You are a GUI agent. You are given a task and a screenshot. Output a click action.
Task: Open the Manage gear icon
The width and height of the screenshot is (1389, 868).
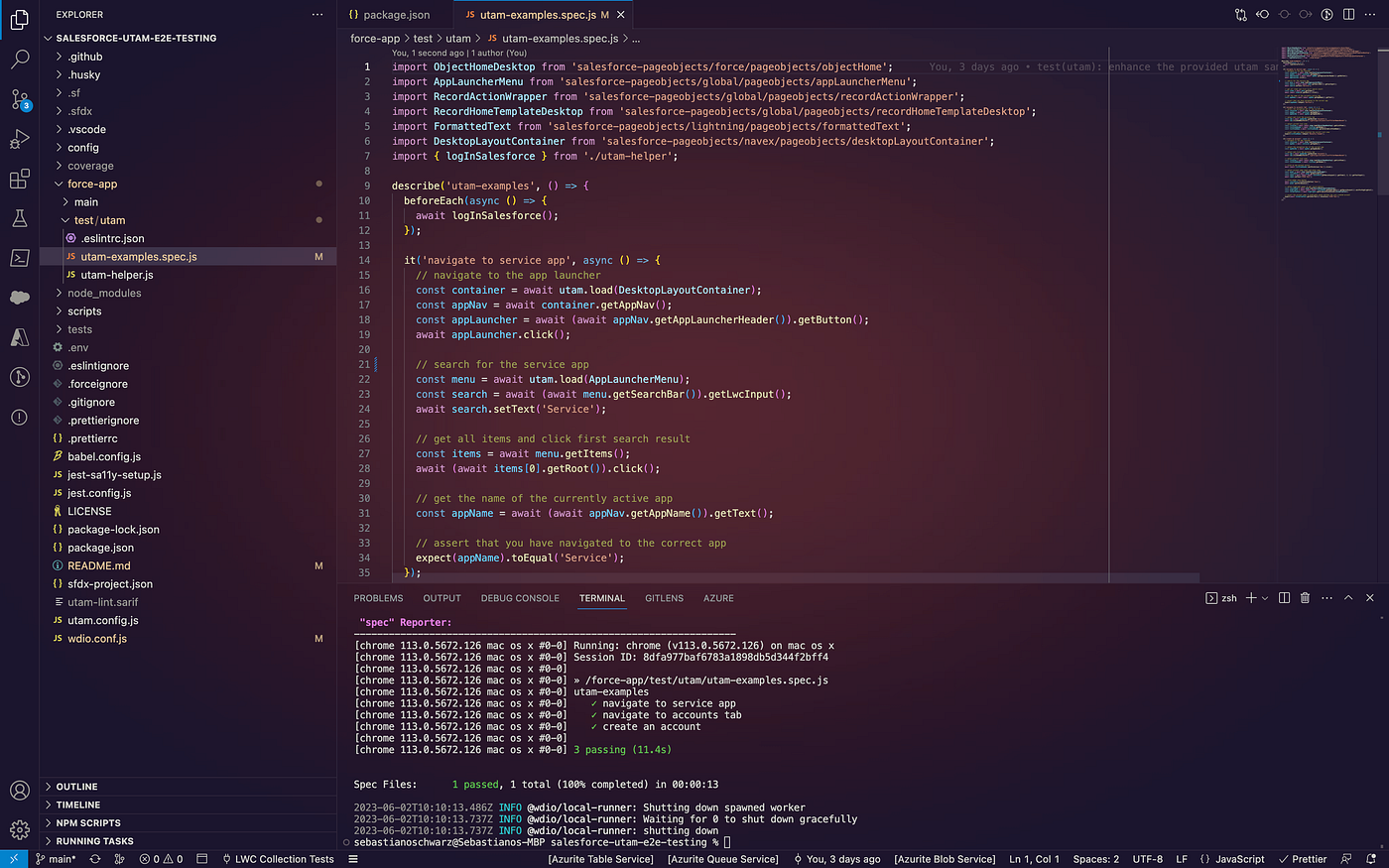click(19, 829)
